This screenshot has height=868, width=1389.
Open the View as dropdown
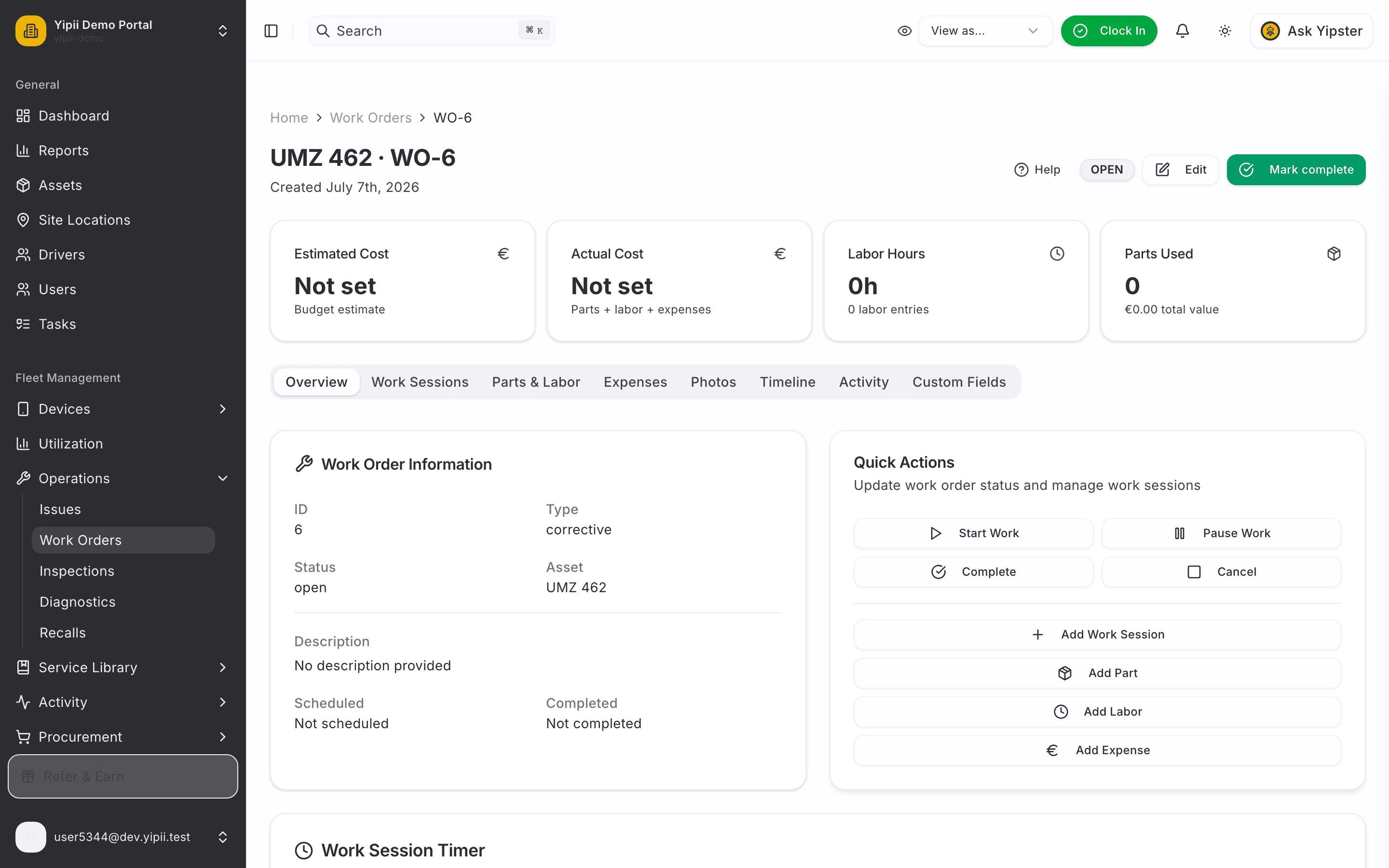(x=985, y=31)
